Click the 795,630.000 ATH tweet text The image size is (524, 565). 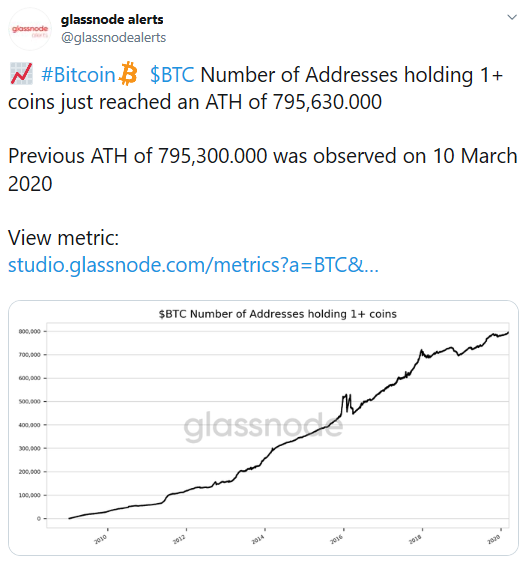pos(327,102)
